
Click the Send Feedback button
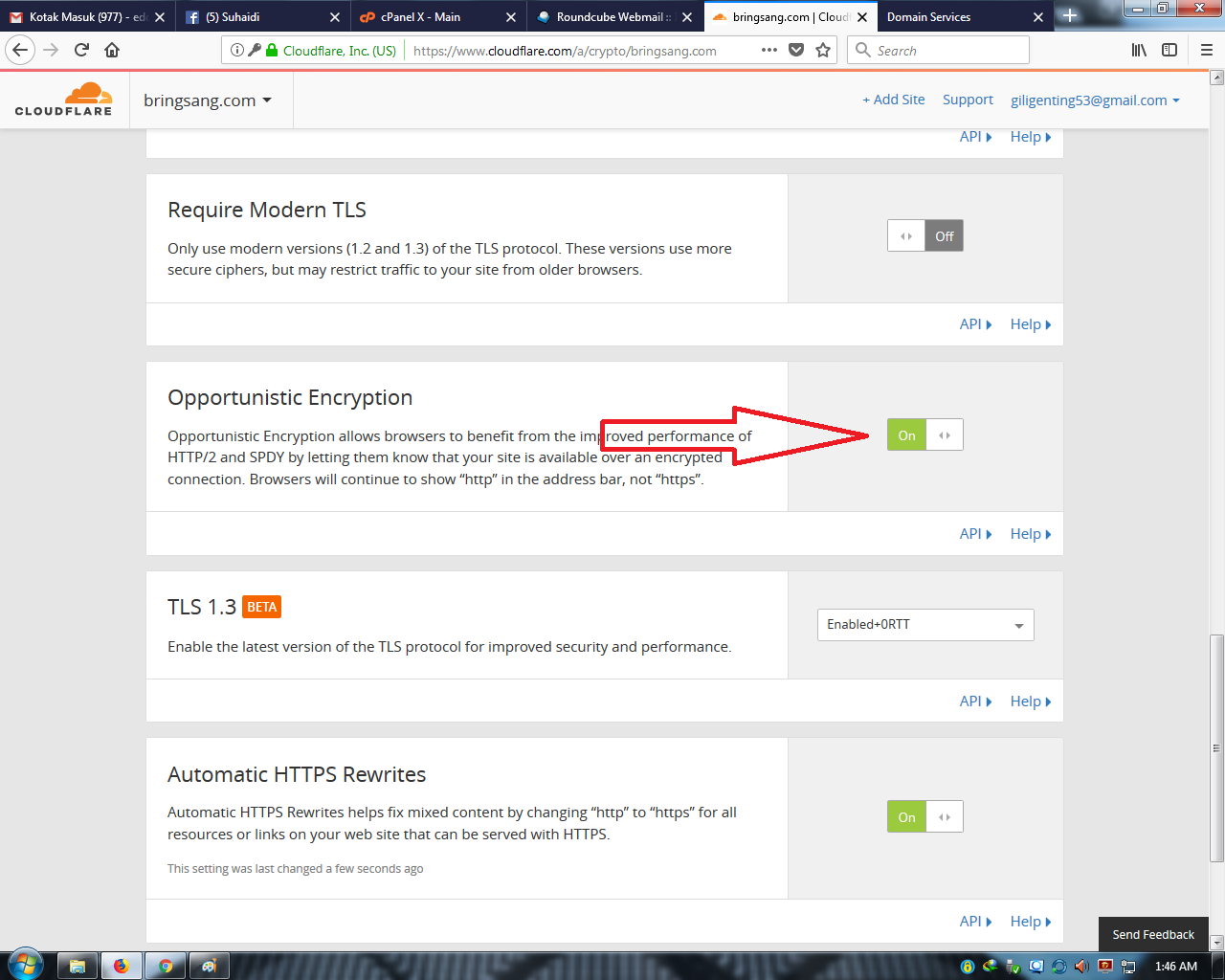pos(1153,934)
